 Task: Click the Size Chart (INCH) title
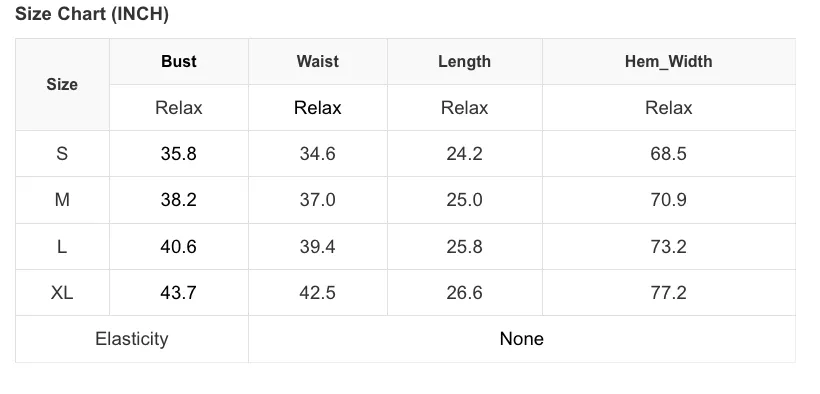pos(92,14)
